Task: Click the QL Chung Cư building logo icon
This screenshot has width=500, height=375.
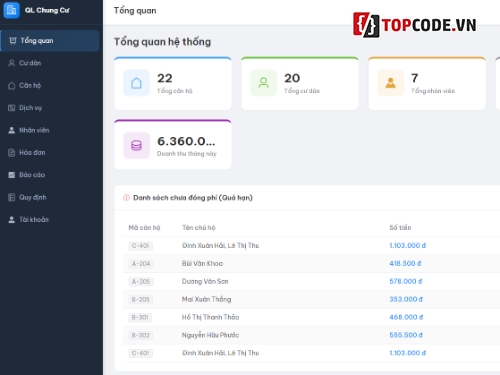Action: (x=11, y=10)
